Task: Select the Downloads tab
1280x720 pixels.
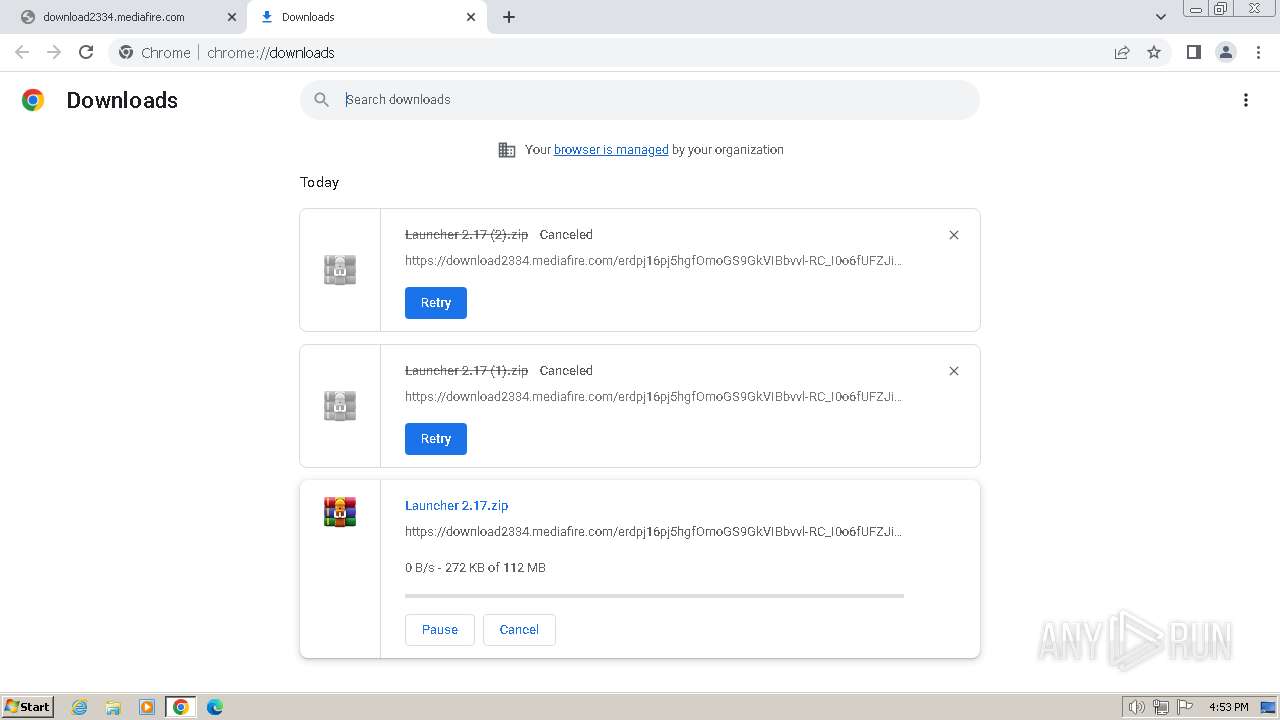Action: [367, 17]
